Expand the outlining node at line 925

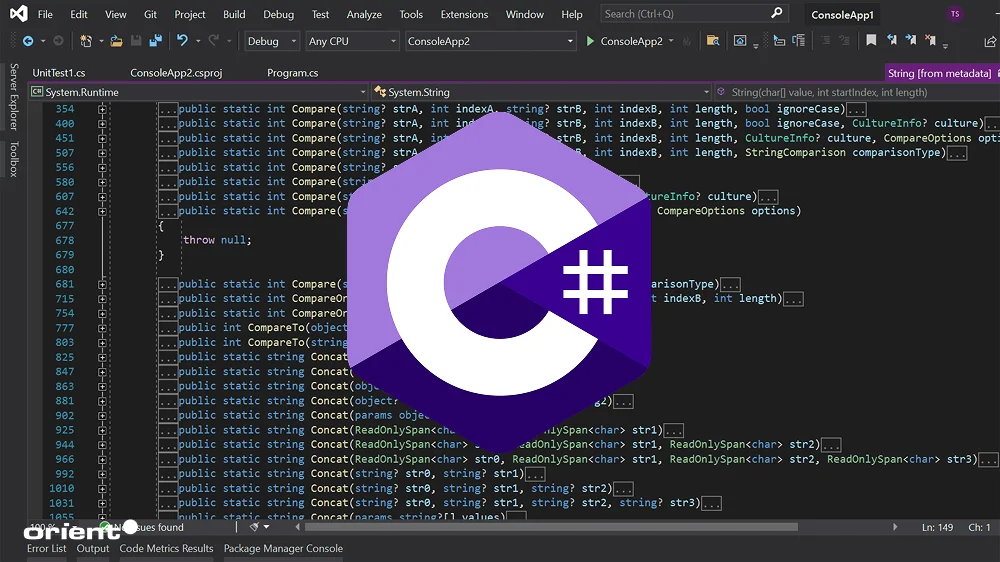(102, 430)
